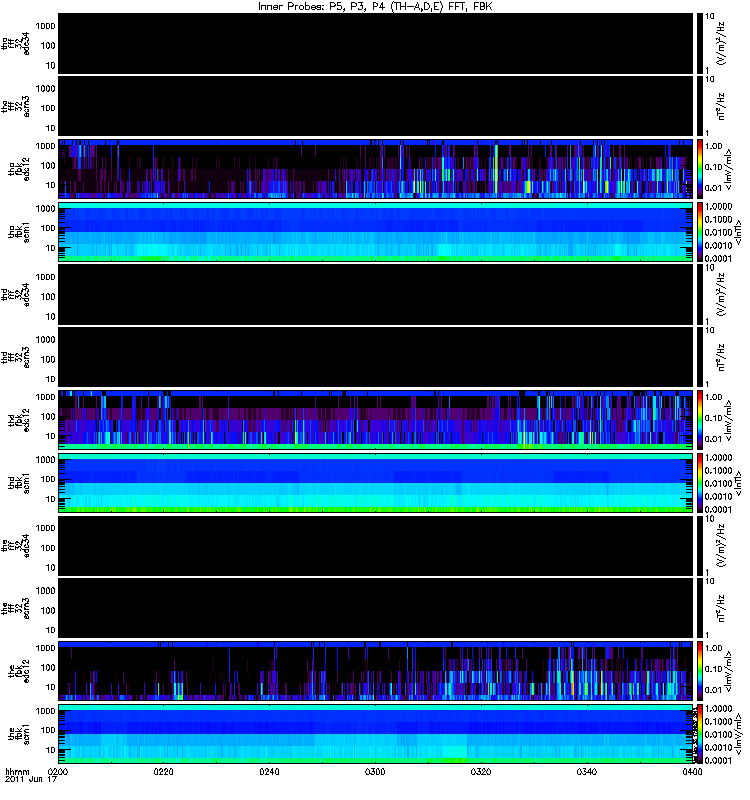Select the tha fbk scm1 spectrogram panel
This screenshot has height=800, width=750.
(x=376, y=232)
